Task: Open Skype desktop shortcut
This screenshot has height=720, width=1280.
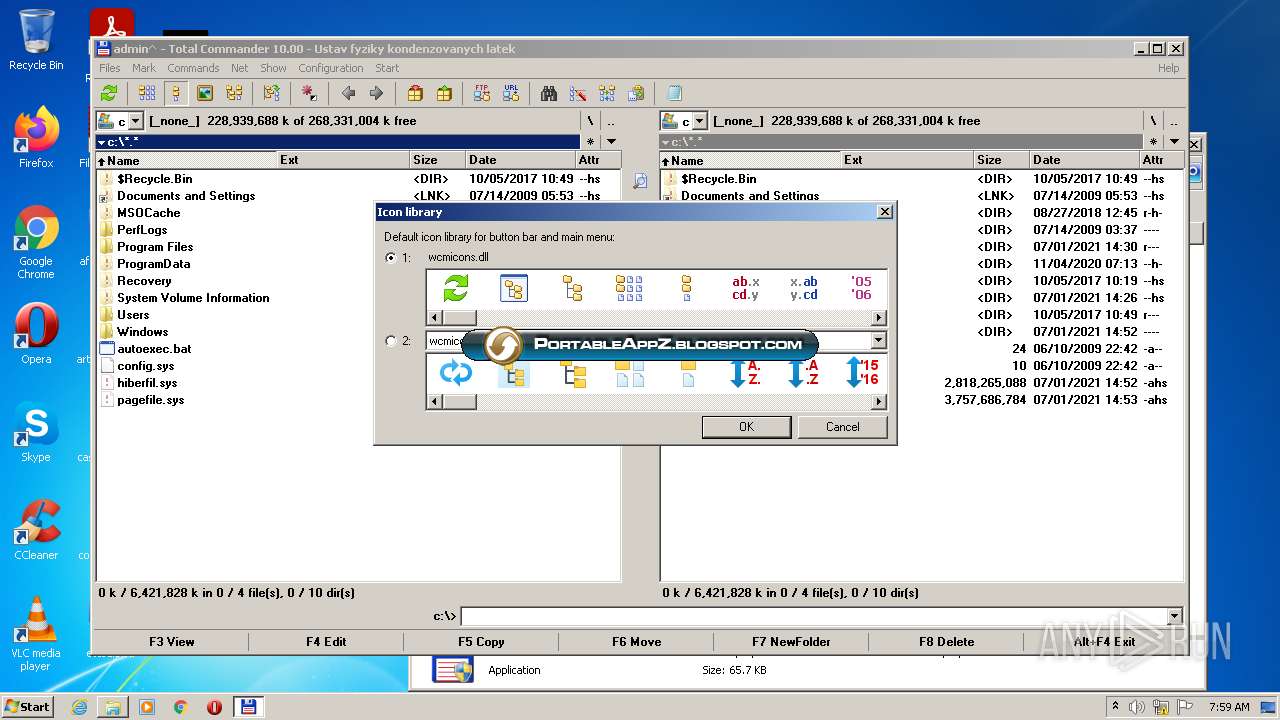Action: pyautogui.click(x=36, y=432)
